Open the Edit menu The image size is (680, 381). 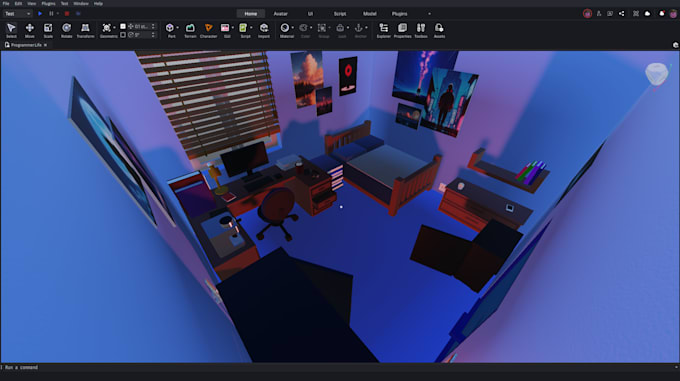tap(18, 3)
